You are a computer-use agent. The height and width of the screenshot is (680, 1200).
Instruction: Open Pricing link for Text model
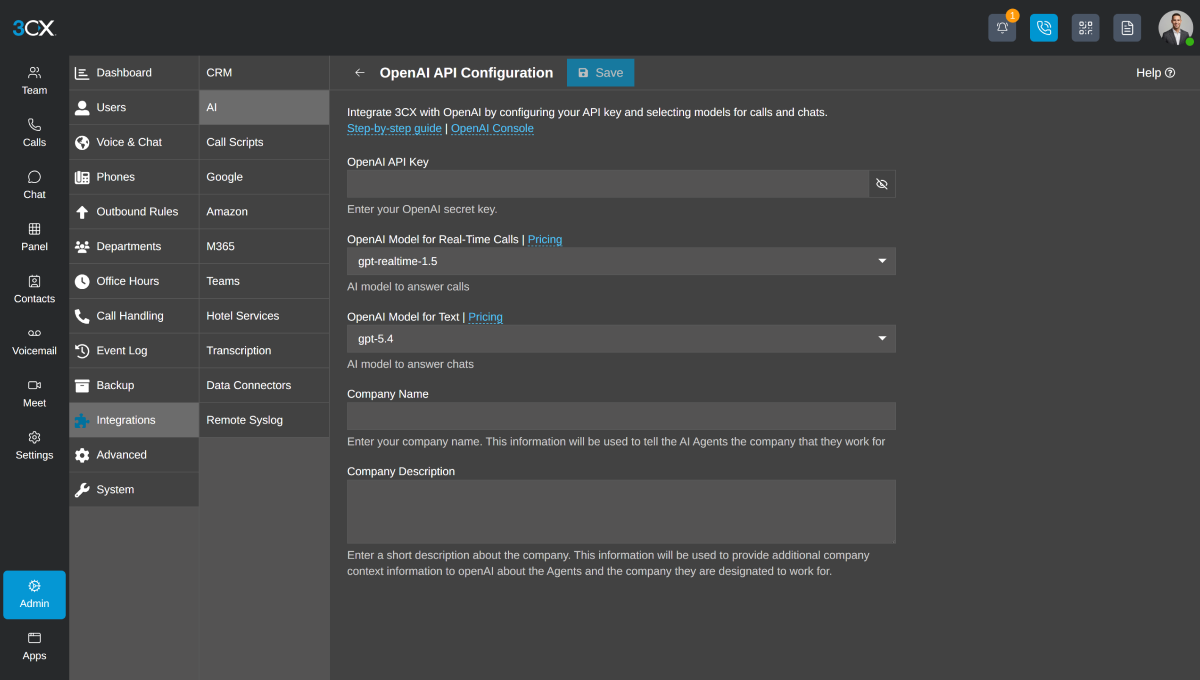(x=486, y=317)
